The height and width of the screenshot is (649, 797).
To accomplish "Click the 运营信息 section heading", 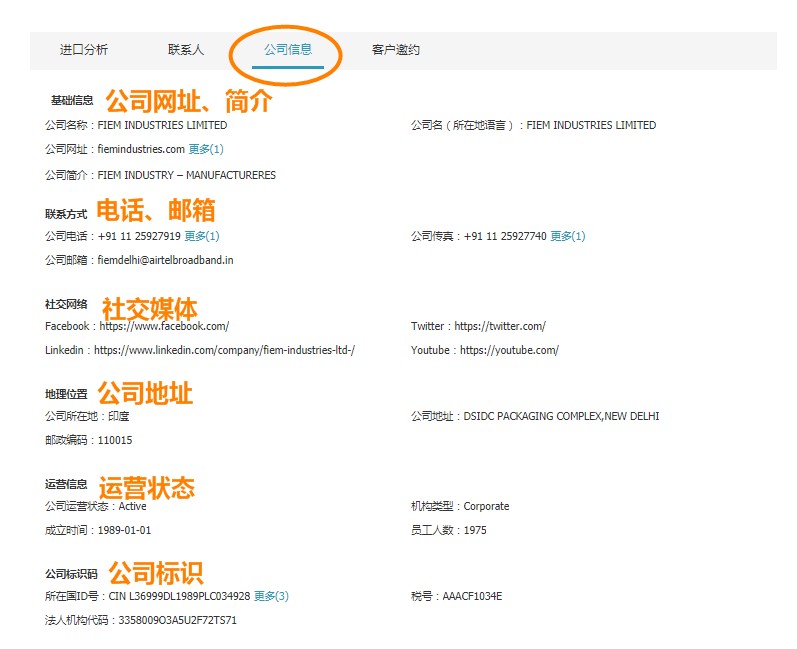I will point(66,484).
